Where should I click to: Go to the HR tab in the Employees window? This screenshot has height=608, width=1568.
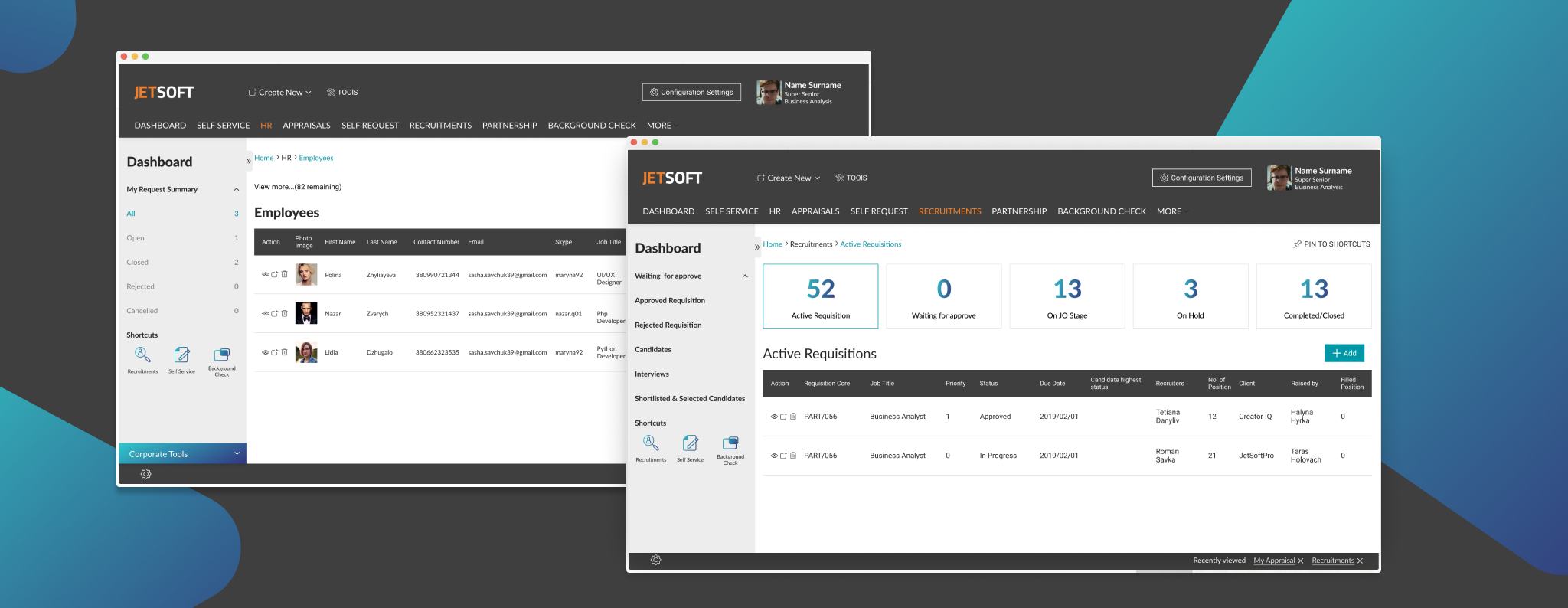point(266,126)
